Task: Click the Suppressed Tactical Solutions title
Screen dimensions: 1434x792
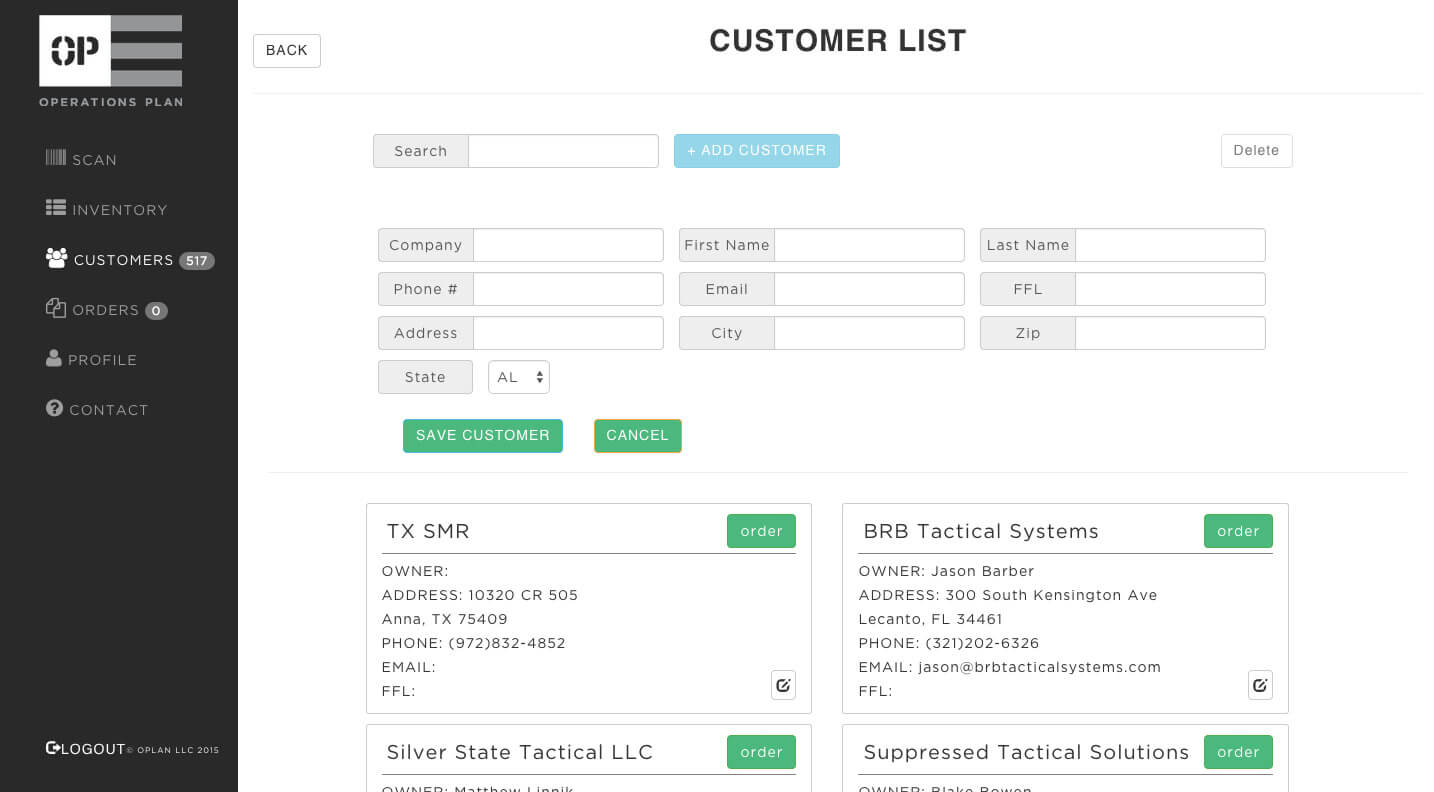Action: [1026, 752]
